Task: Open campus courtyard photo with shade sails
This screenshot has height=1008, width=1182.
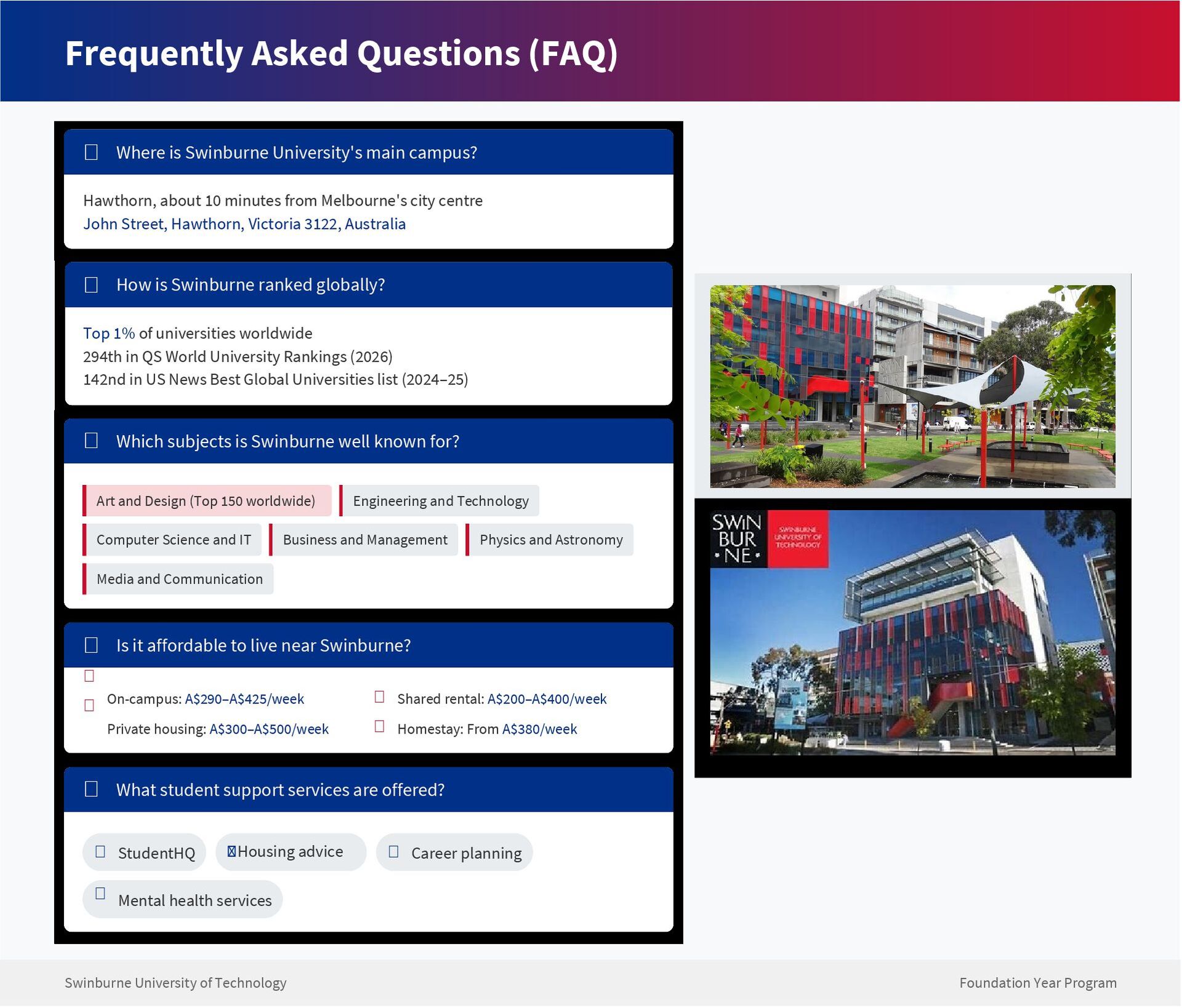Action: (x=912, y=386)
